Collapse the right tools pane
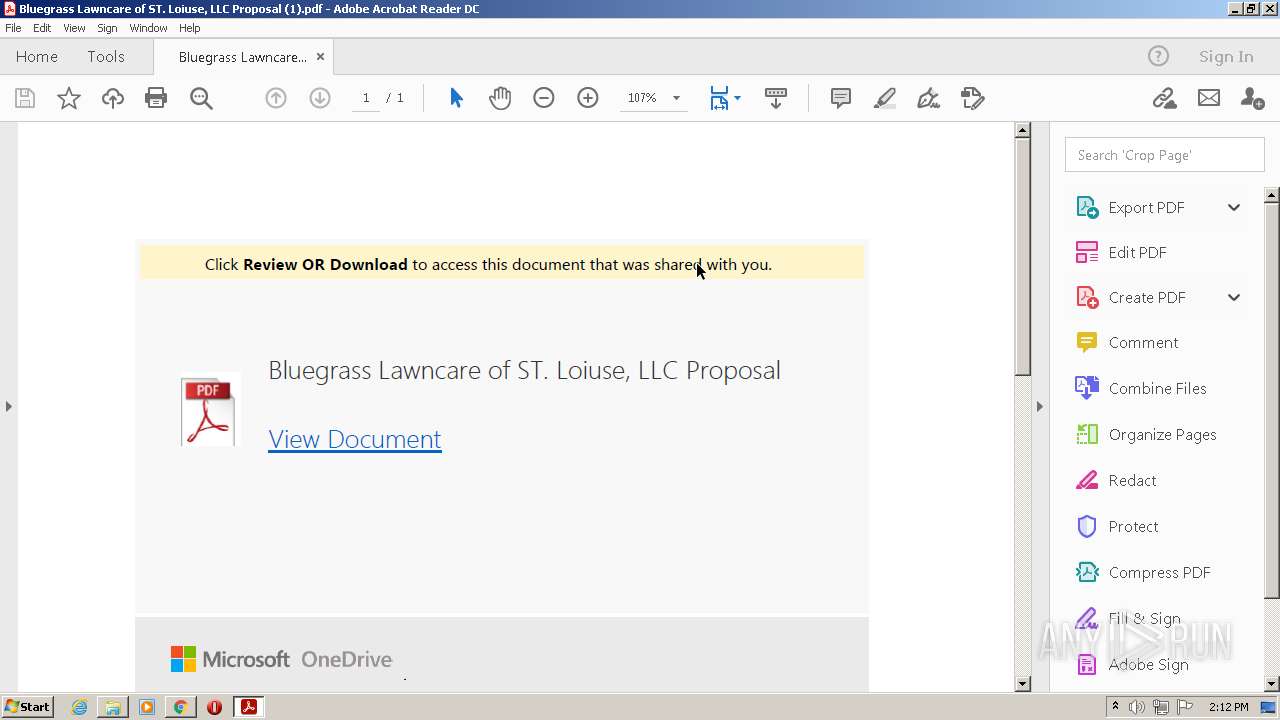The image size is (1280, 720). click(x=1039, y=406)
